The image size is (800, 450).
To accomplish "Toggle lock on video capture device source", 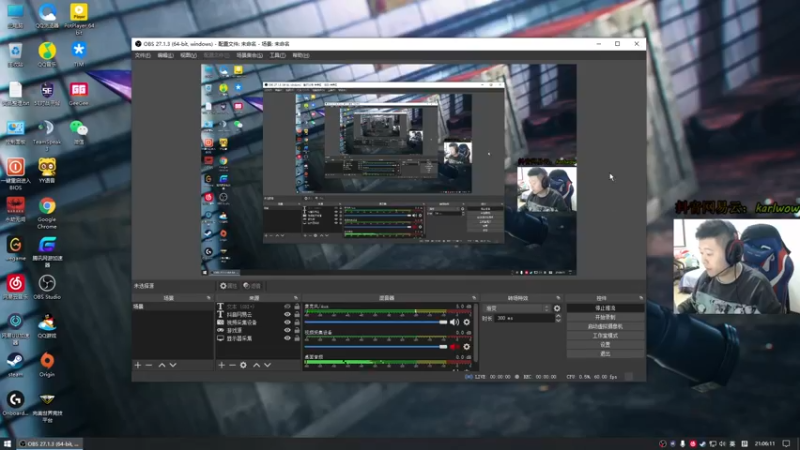I will (297, 322).
